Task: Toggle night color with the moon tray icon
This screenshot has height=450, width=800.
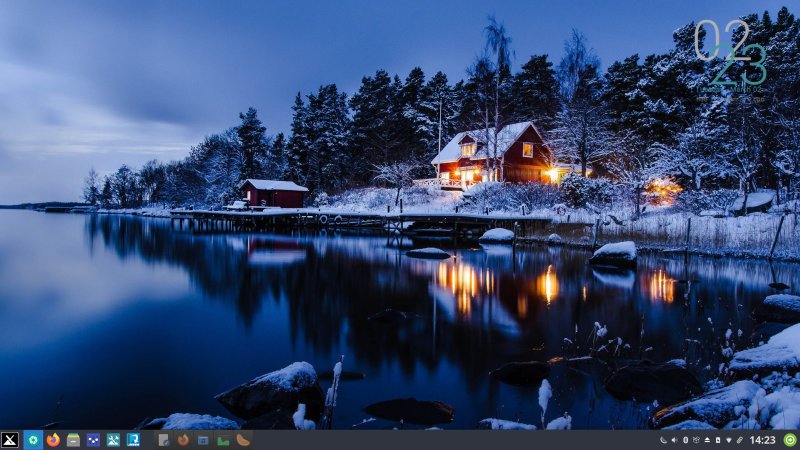Action: pos(663,440)
